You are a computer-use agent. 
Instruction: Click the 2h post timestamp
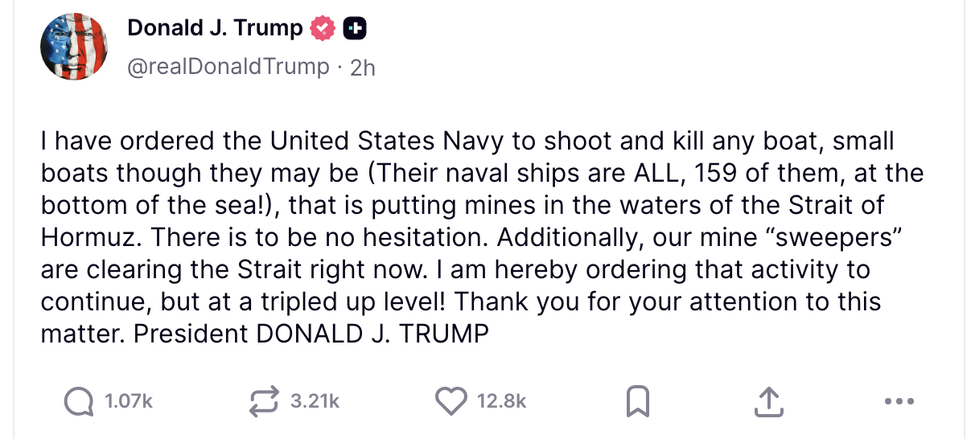[x=362, y=67]
